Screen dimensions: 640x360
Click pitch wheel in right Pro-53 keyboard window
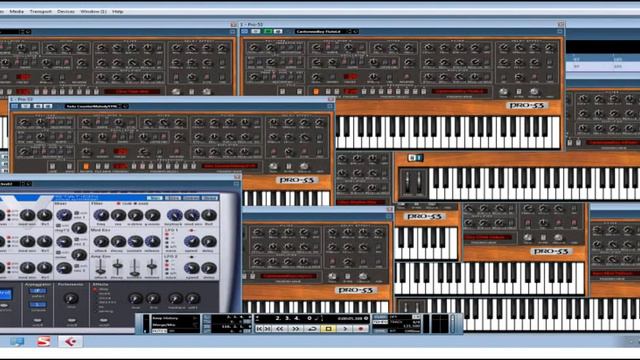[407, 182]
